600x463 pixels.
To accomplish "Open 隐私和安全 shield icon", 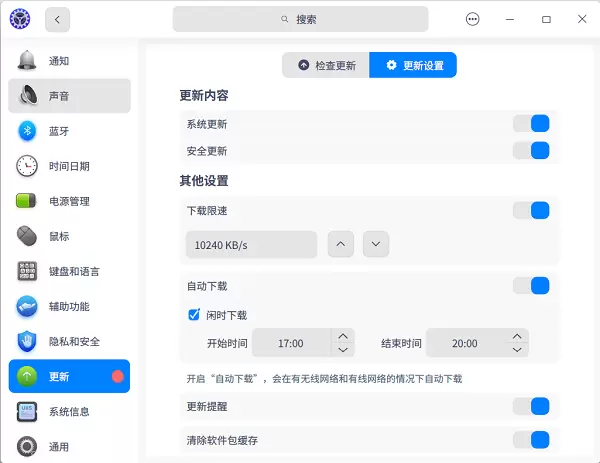I will tap(27, 341).
